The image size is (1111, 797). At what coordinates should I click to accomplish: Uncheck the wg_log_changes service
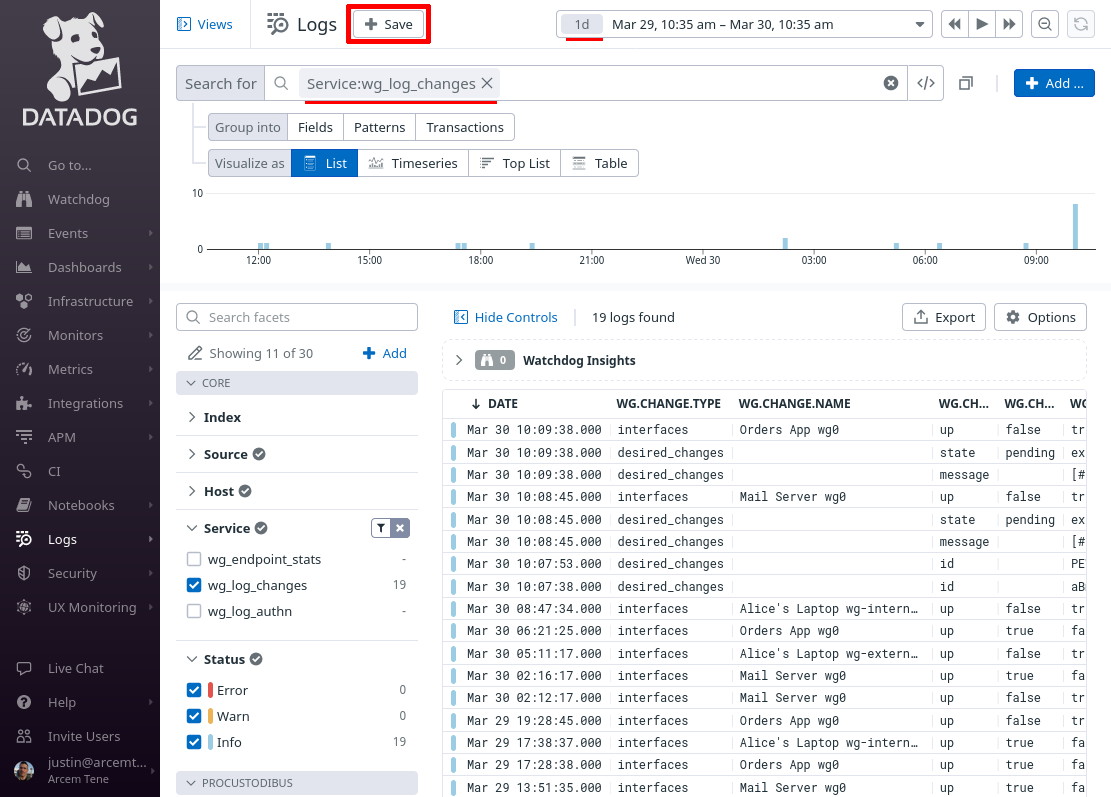pyautogui.click(x=193, y=585)
